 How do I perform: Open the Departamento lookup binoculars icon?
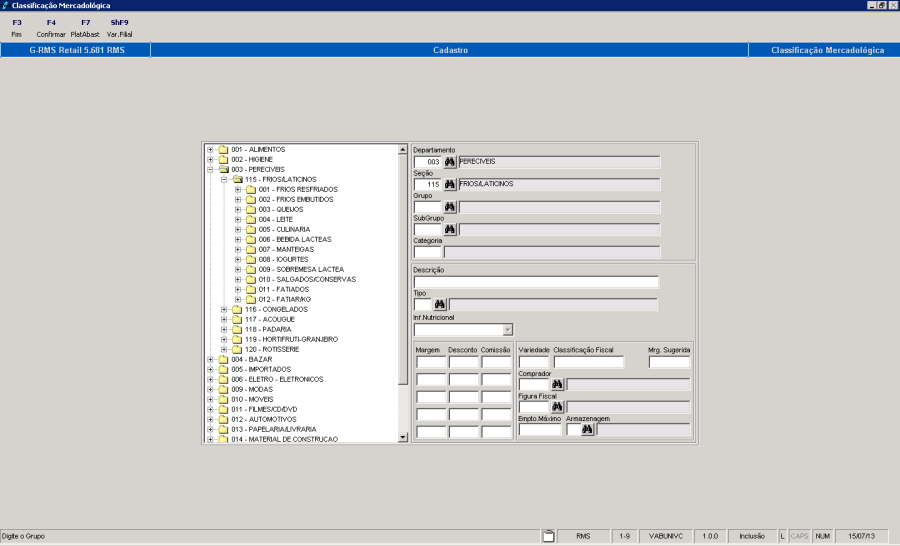click(449, 162)
